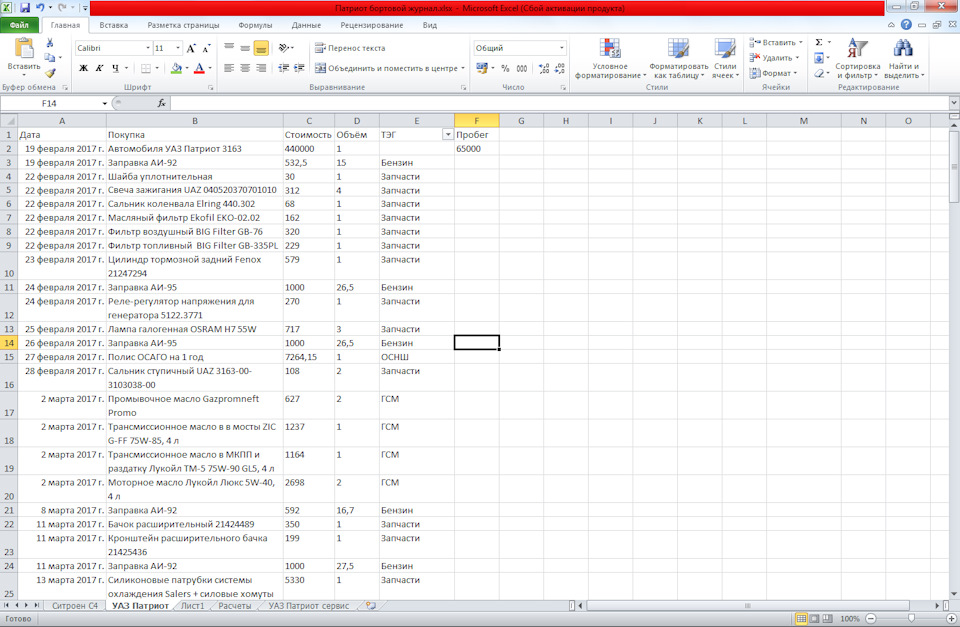
Task: Open Cell Styles (Стили ячеек)
Action: [x=726, y=59]
